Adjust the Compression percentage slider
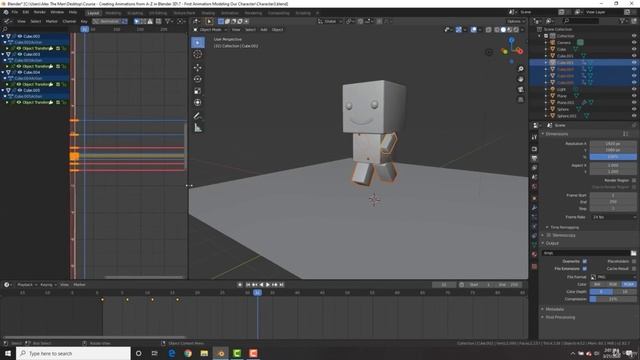The image size is (640, 360). click(x=613, y=299)
